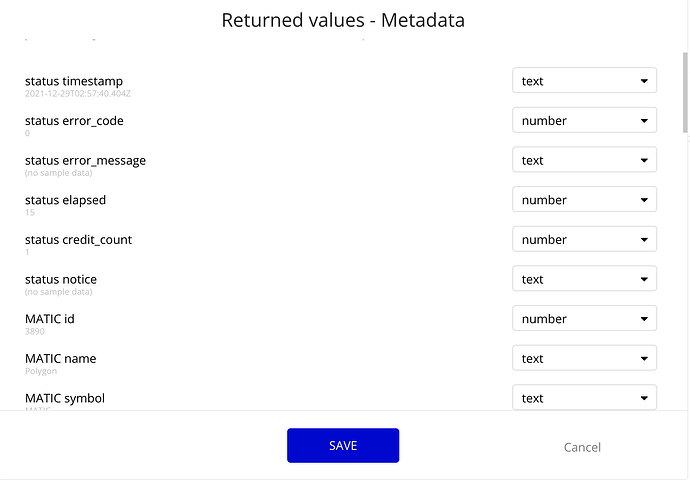Click the status credit_count field label

(78, 240)
